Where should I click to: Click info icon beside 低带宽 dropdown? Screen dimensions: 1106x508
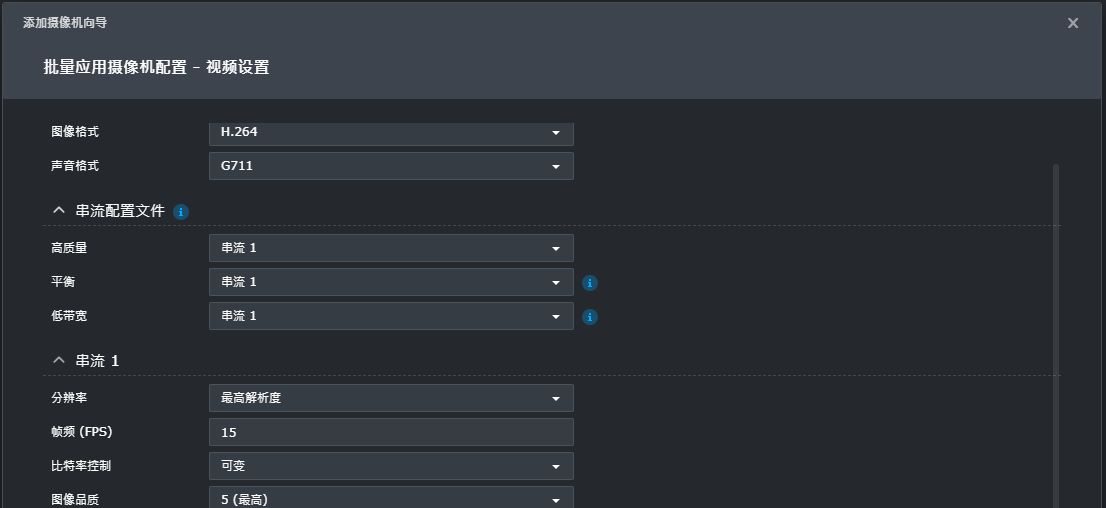[590, 317]
